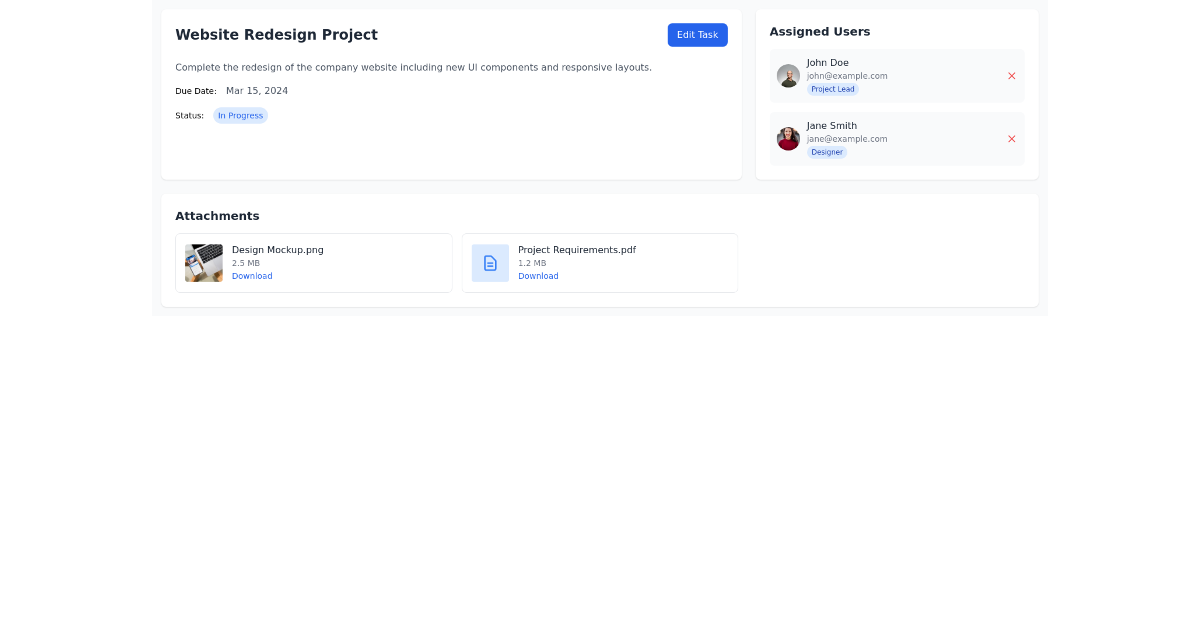Open the Due Date field

pyautogui.click(x=256, y=90)
